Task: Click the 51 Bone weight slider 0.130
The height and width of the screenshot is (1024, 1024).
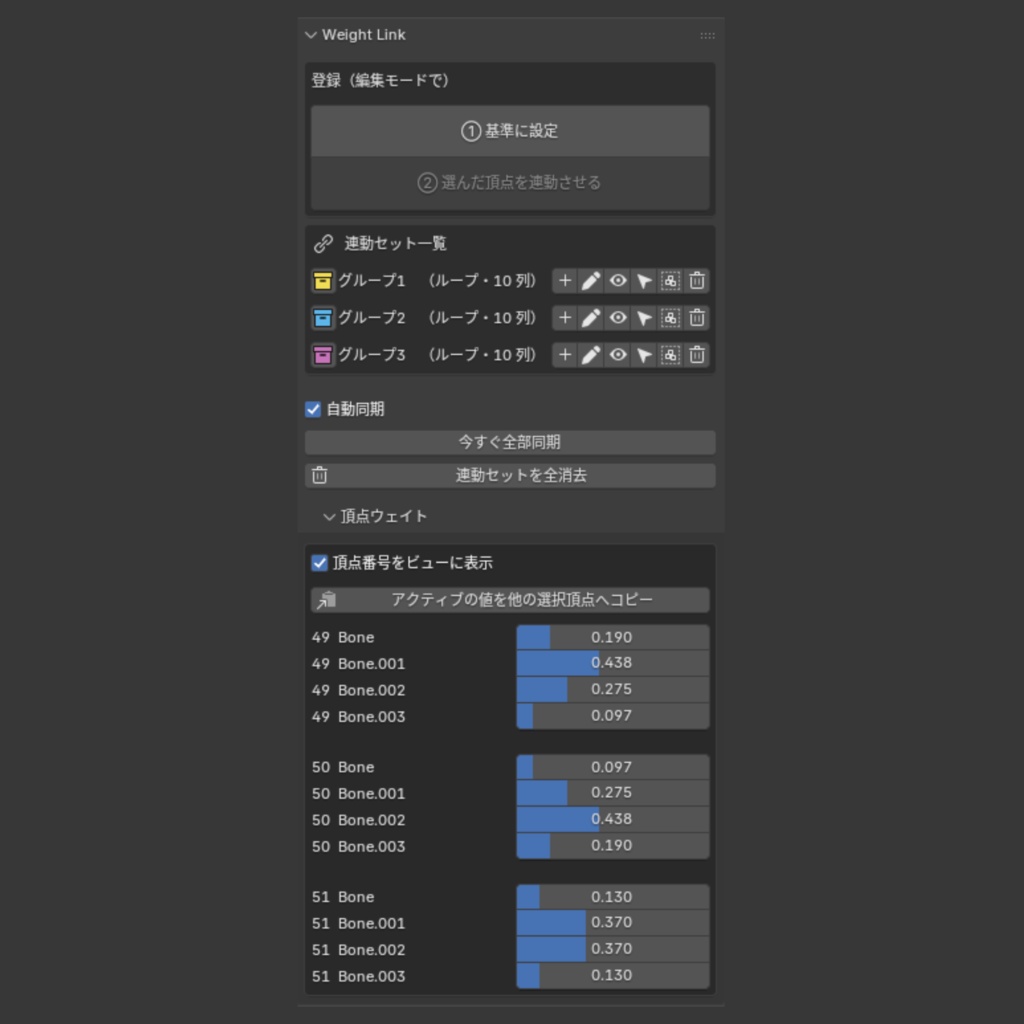Action: click(613, 897)
